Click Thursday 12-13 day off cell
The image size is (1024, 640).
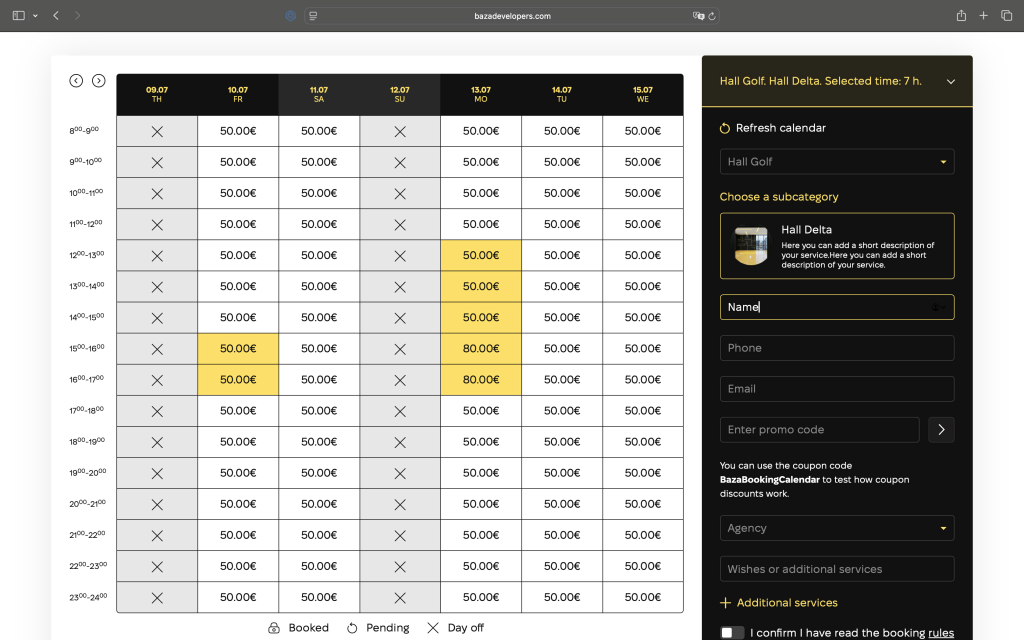pyautogui.click(x=157, y=255)
